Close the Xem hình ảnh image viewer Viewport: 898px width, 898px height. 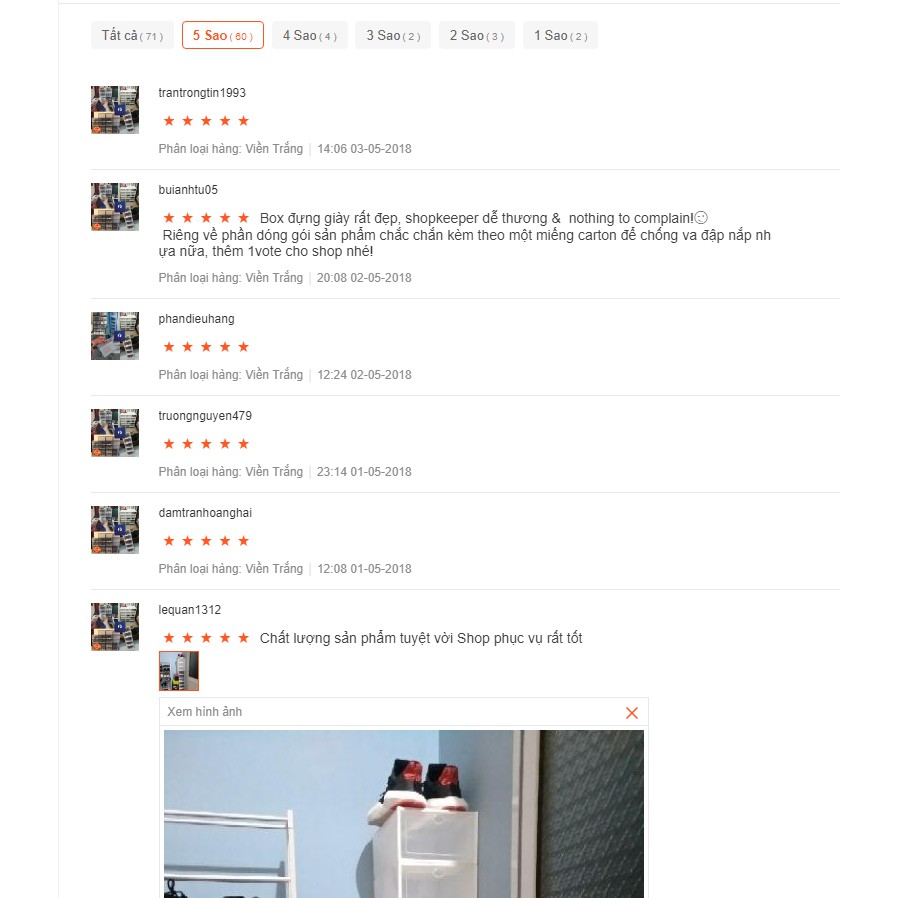(632, 712)
